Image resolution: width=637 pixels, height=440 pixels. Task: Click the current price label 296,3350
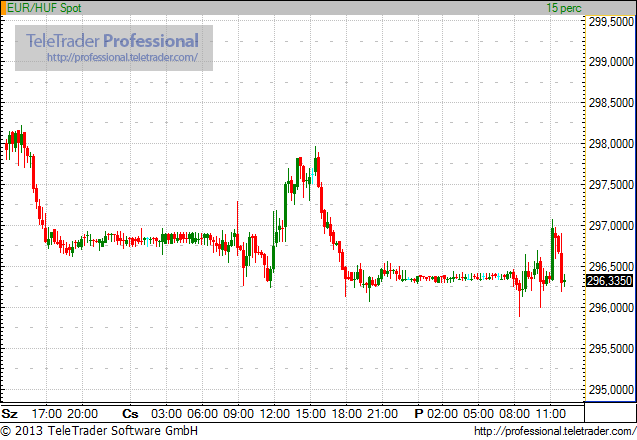(x=609, y=280)
